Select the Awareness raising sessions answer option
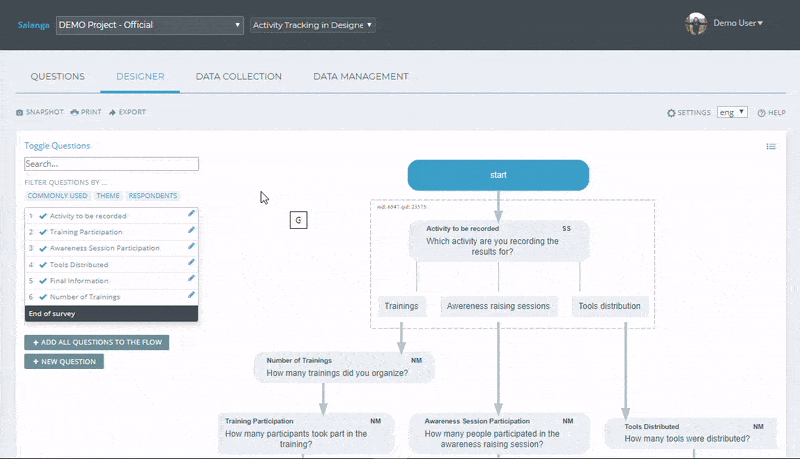The image size is (800, 459). coord(498,306)
